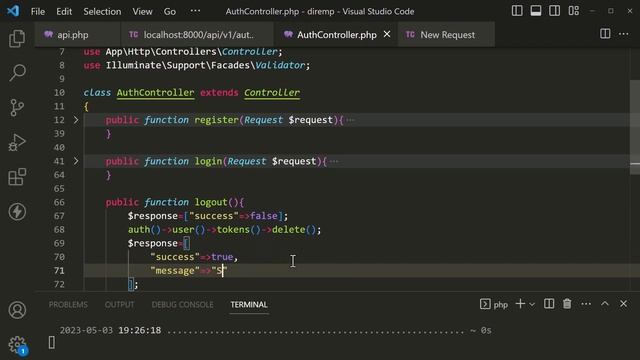Create a new terminal with plus icon
The width and height of the screenshot is (640, 360).
coord(520,304)
